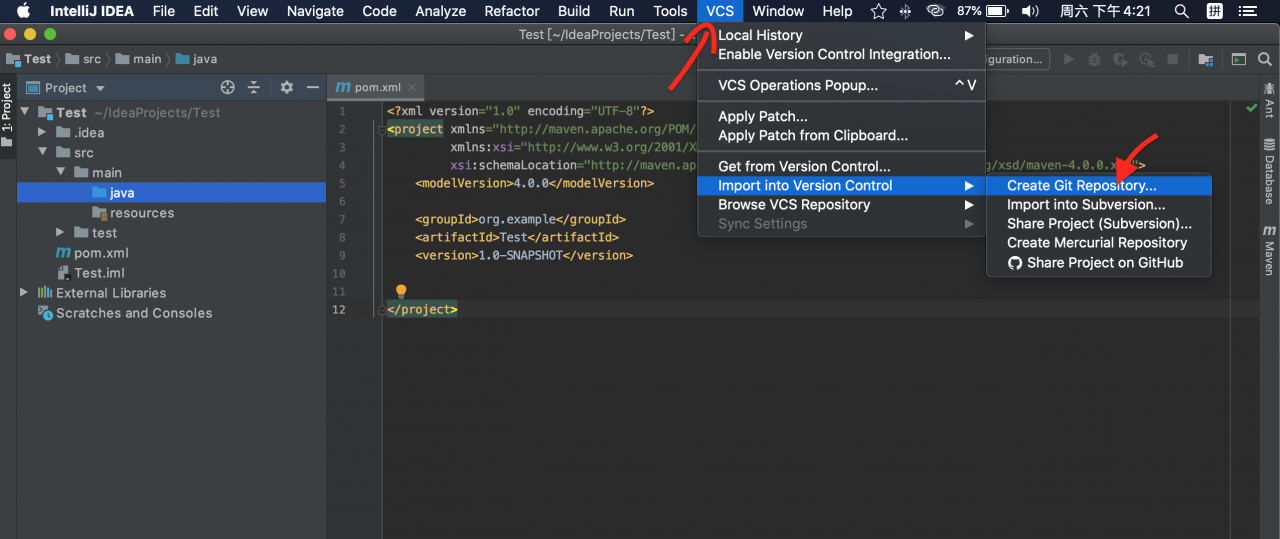Click Search Everywhere magnifier in IDE toolbar

coord(1265,59)
